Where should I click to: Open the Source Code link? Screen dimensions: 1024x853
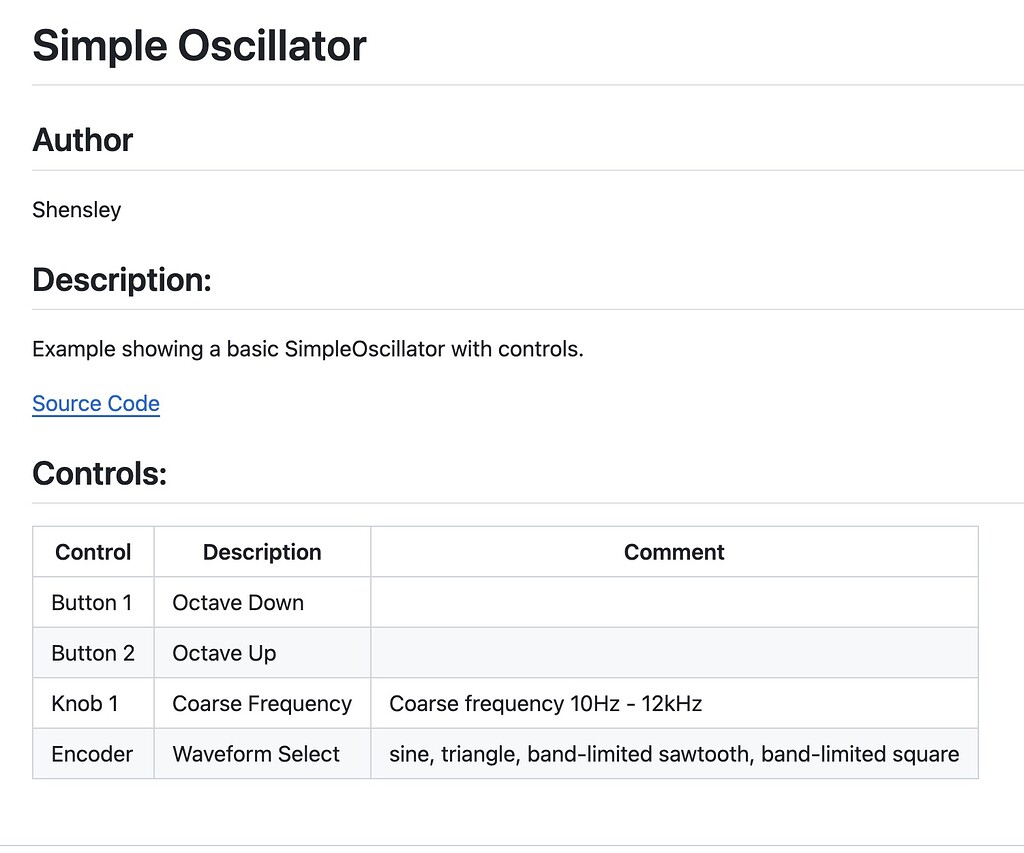96,404
